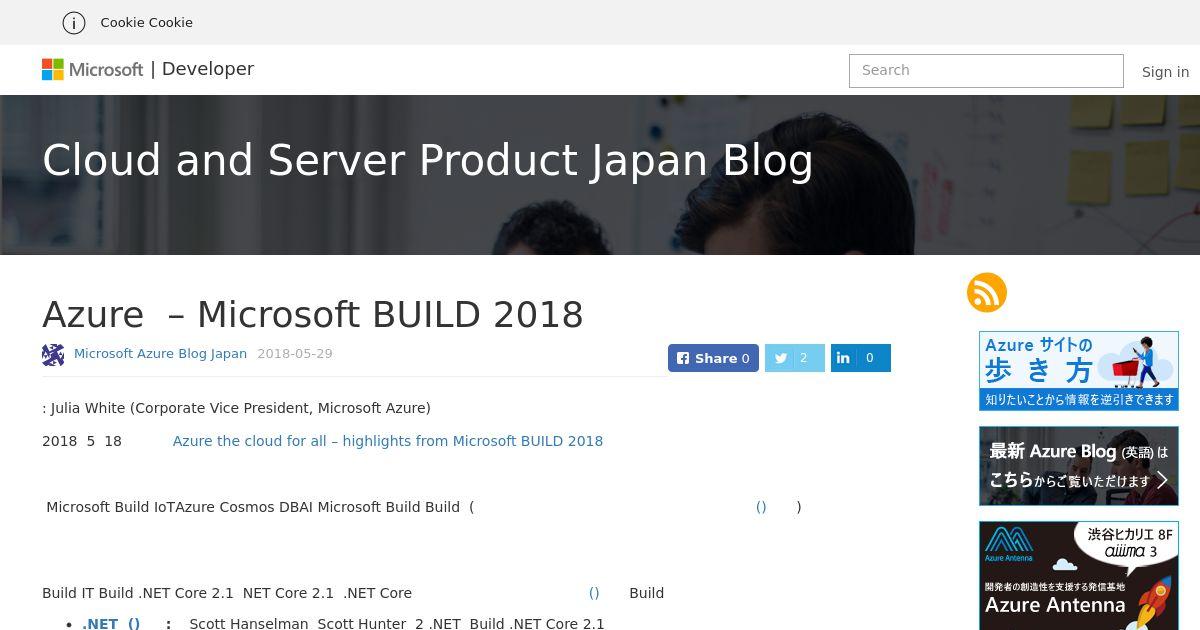Click the parentheses link after 'Microsoft Build Build'
Image resolution: width=1200 pixels, height=630 pixels.
(761, 507)
